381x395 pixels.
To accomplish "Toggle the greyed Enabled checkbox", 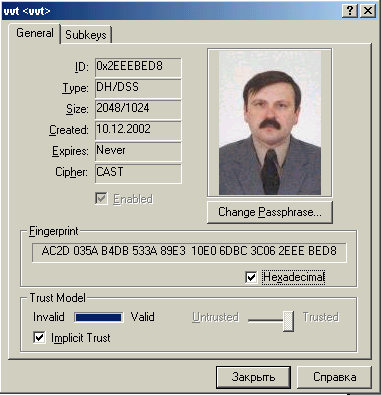I will click(101, 199).
